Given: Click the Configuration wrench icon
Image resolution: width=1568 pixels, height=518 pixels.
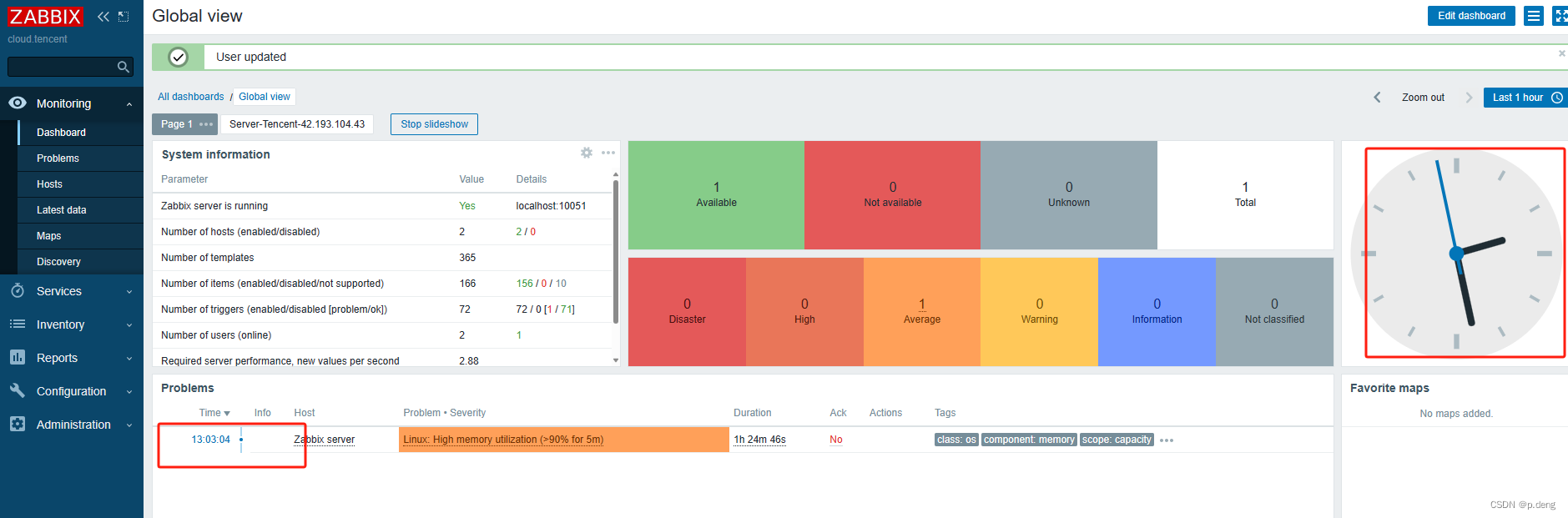Looking at the screenshot, I should pyautogui.click(x=18, y=390).
